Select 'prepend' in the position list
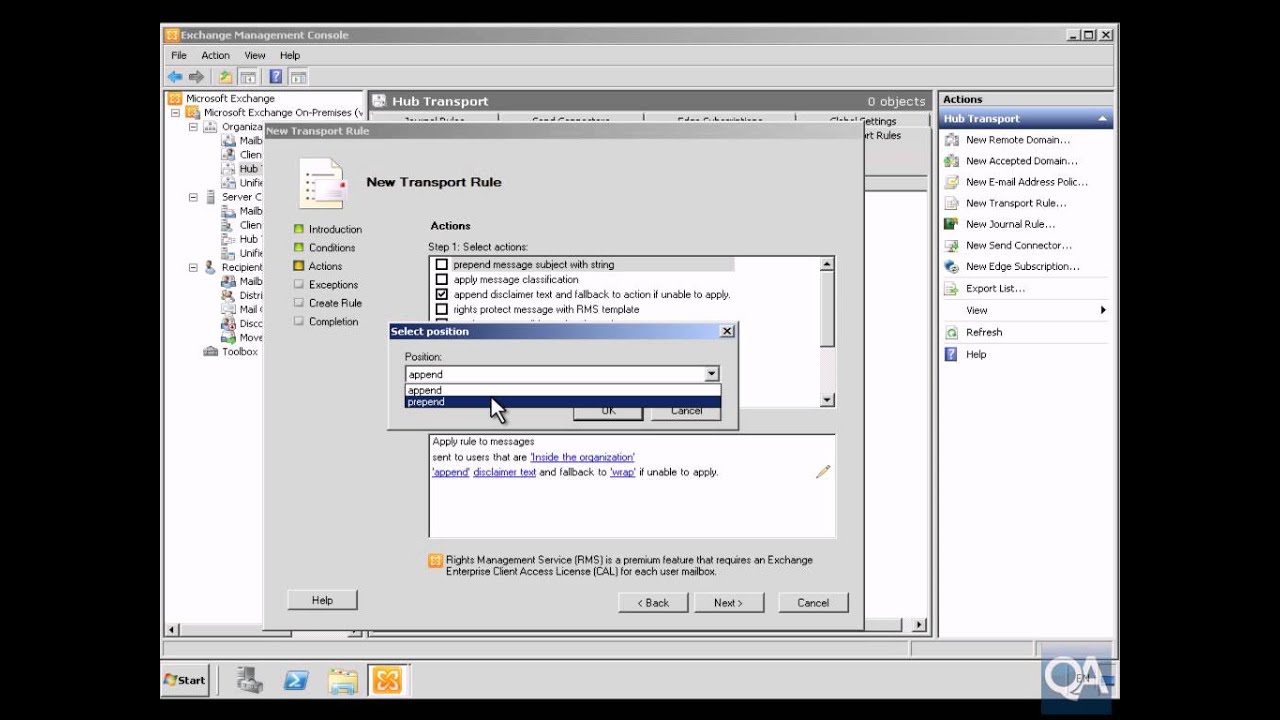Image resolution: width=1280 pixels, height=720 pixels. (562, 402)
